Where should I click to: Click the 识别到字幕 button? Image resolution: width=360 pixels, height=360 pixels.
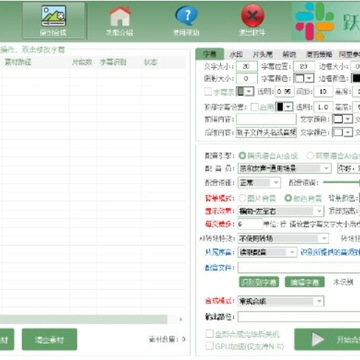tap(259, 282)
